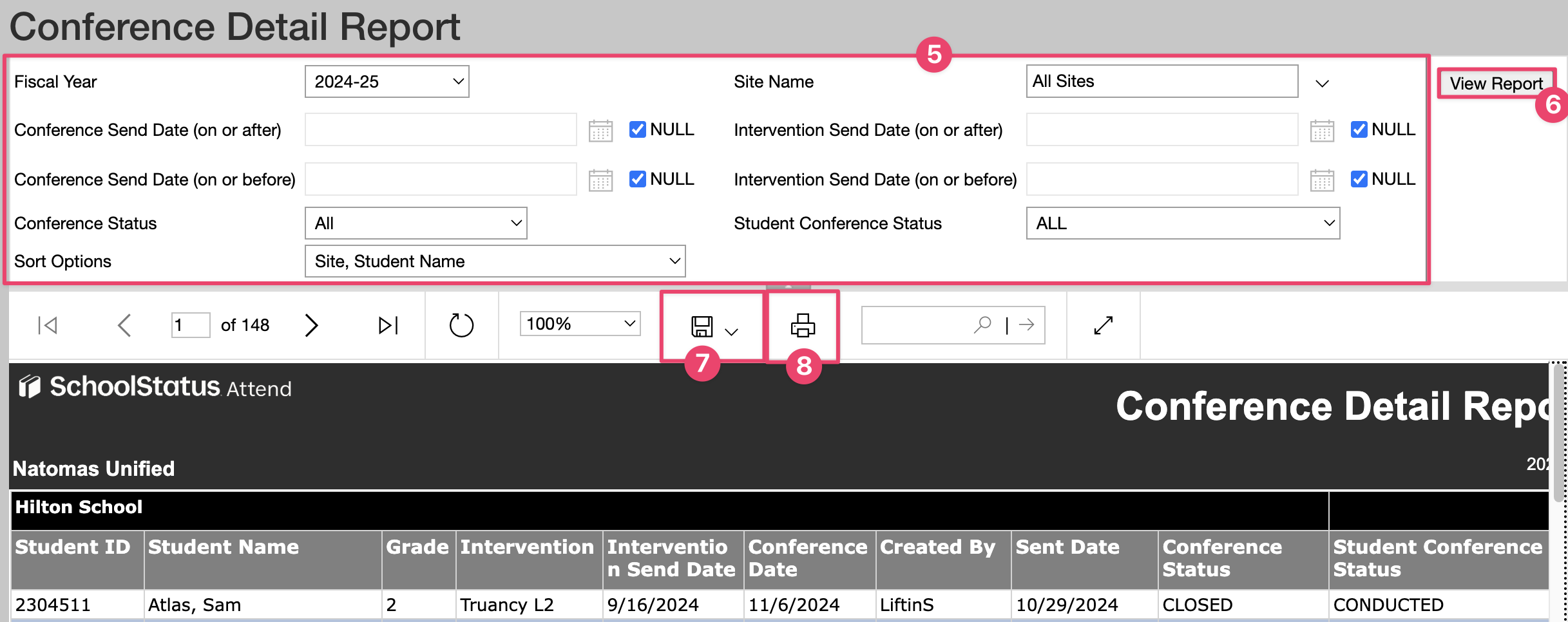This screenshot has height=622, width=1568.
Task: Click the Intervention Send Date on or before field
Action: 1162,179
